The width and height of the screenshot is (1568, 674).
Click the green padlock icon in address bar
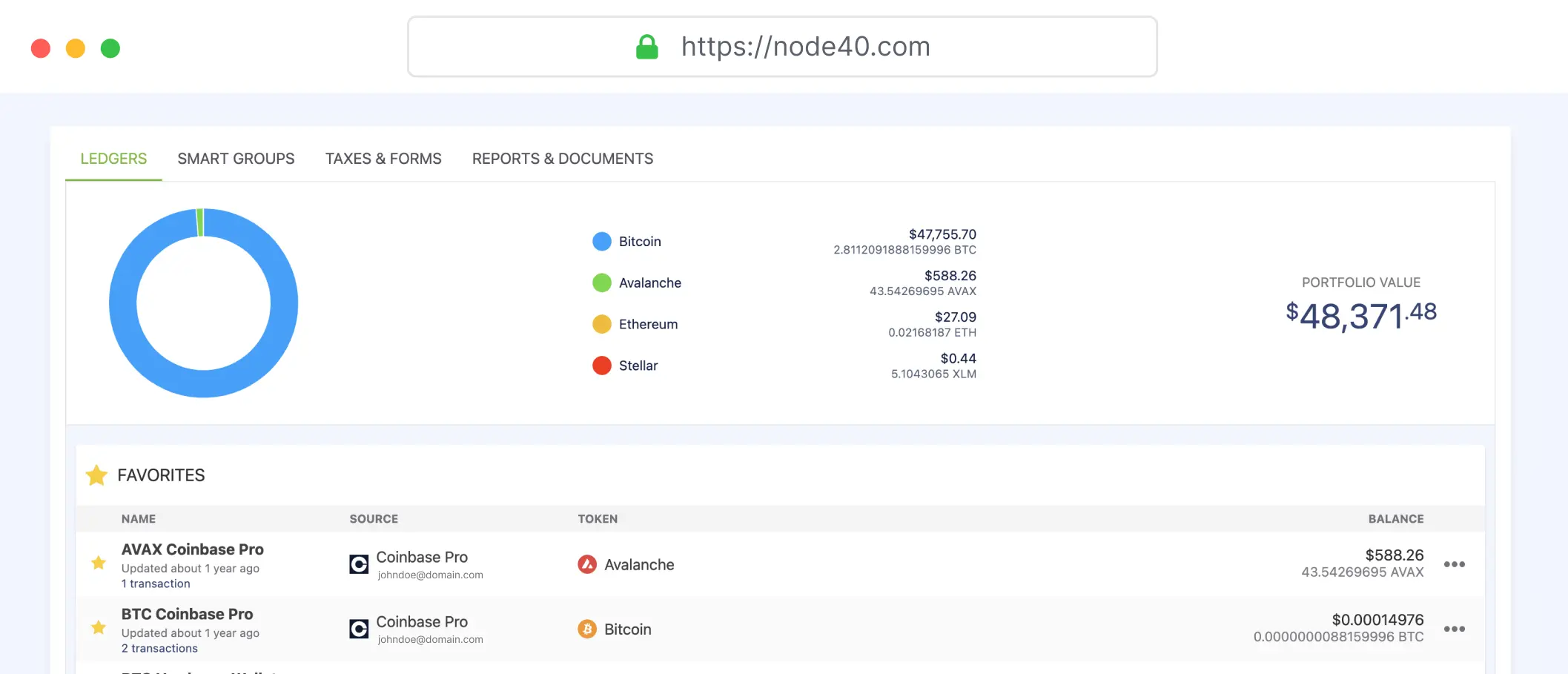point(647,47)
